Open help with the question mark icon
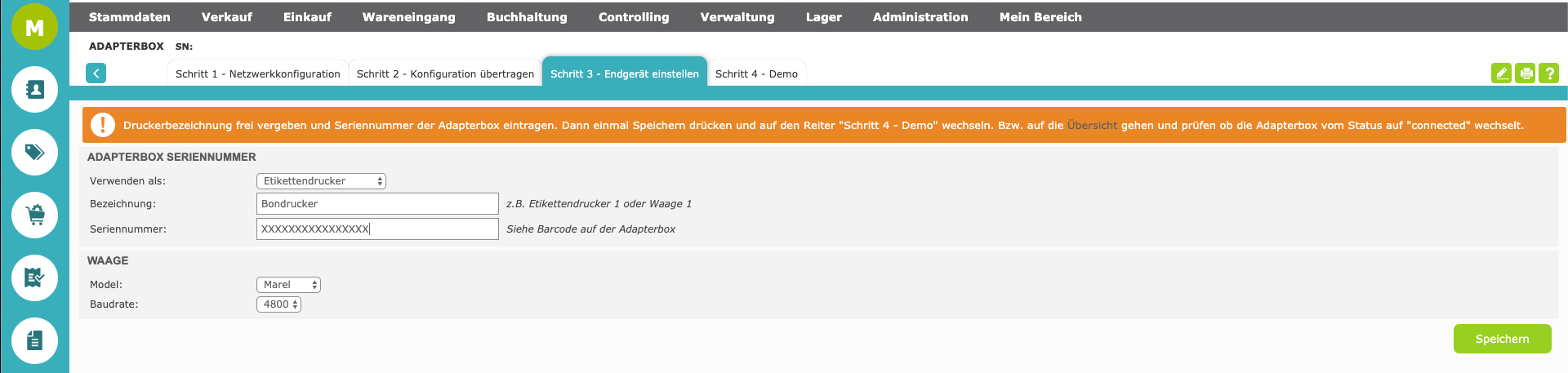Image resolution: width=1568 pixels, height=373 pixels. (1548, 73)
